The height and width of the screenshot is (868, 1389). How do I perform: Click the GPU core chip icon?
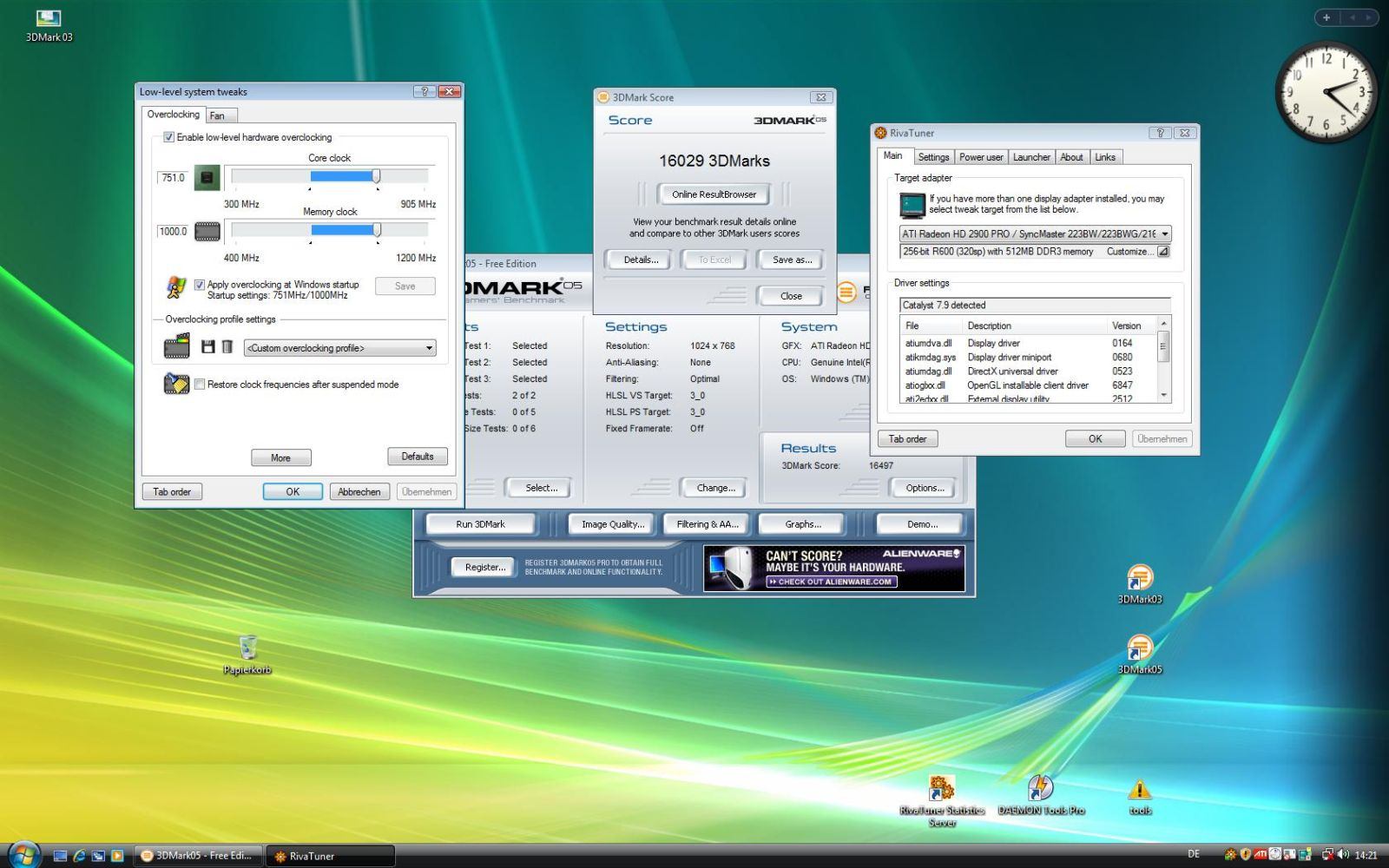pos(207,177)
